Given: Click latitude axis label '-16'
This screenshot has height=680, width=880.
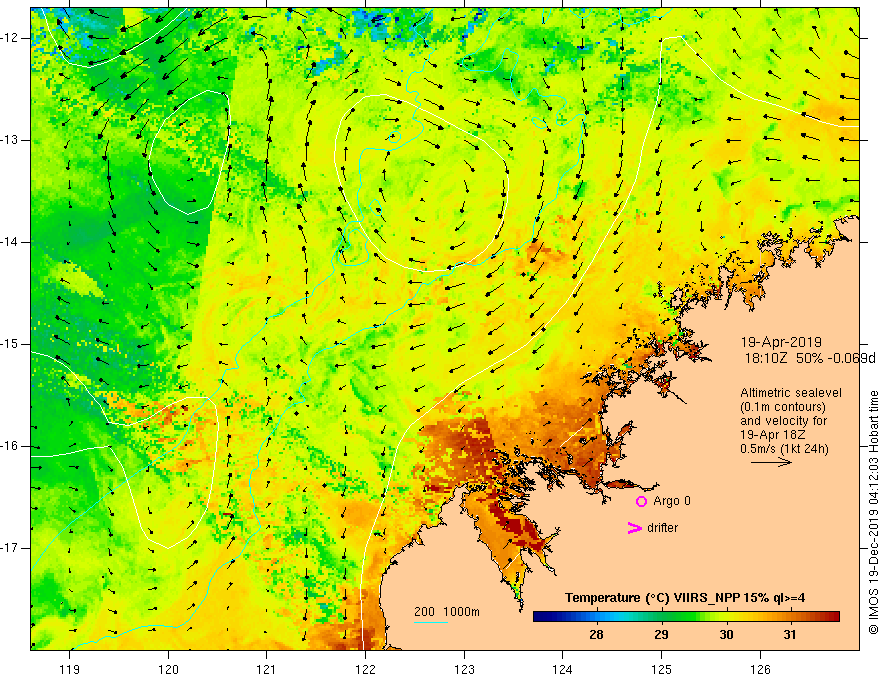Looking at the screenshot, I should tap(11, 446).
